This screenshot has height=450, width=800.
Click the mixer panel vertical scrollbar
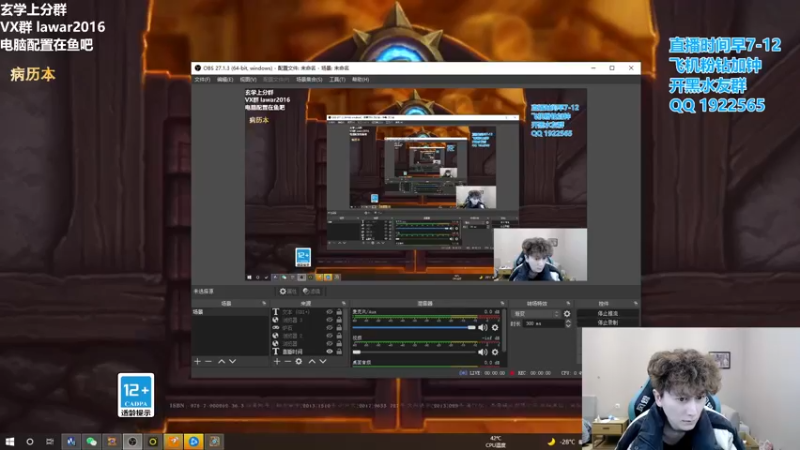[x=505, y=332]
